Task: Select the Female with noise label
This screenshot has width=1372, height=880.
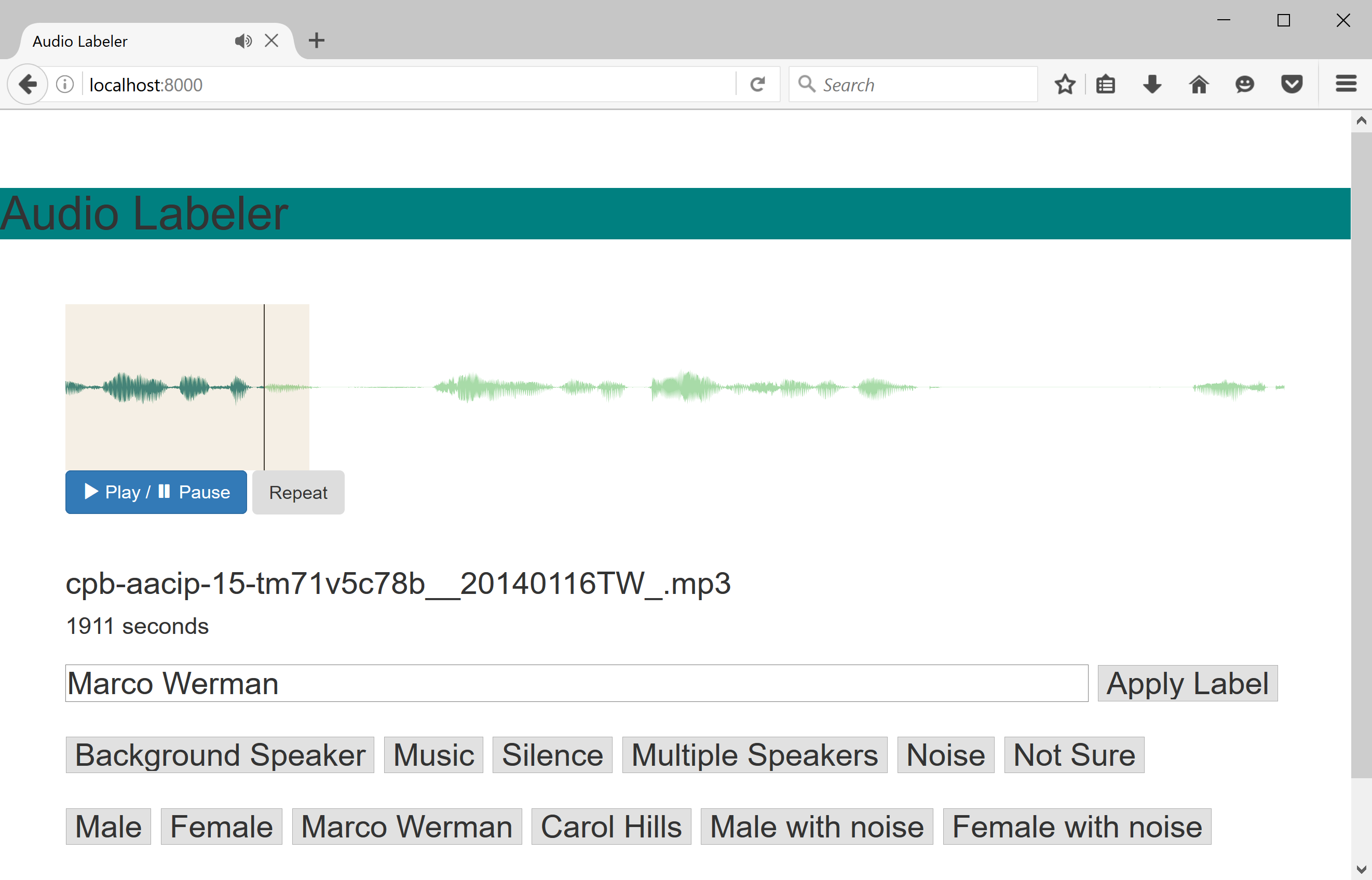Action: pyautogui.click(x=1077, y=825)
